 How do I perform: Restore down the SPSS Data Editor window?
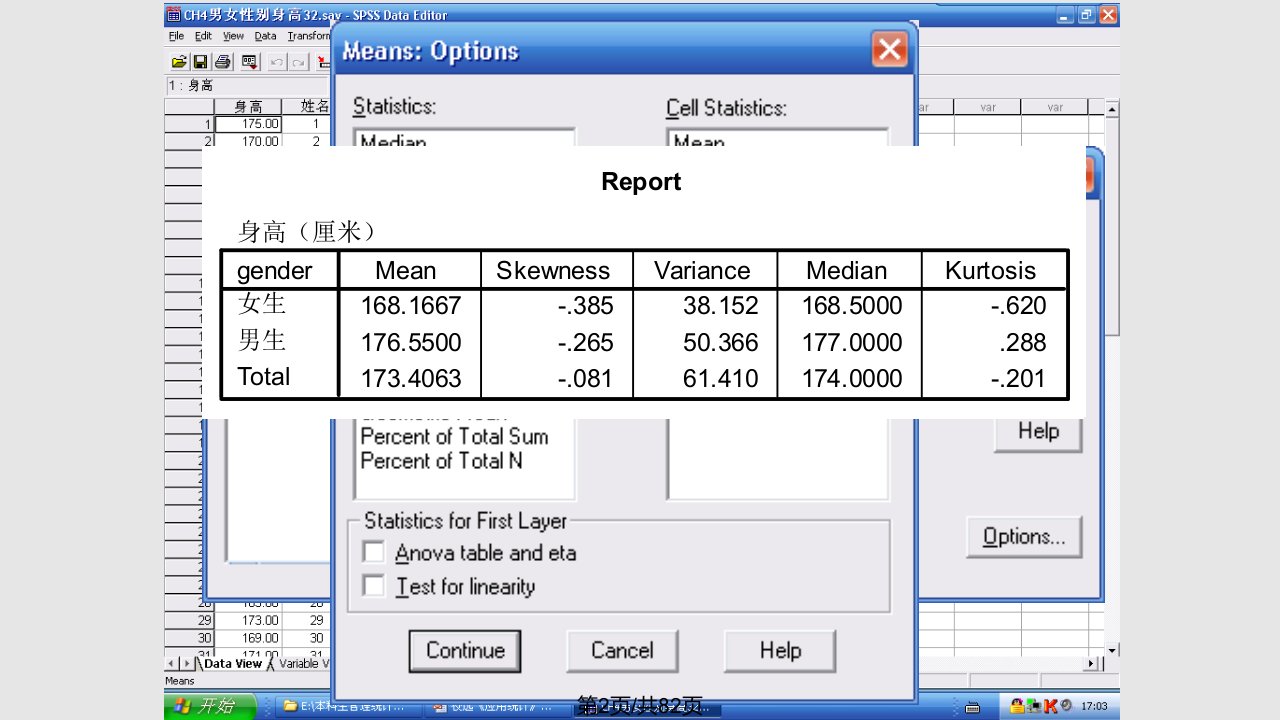pyautogui.click(x=1087, y=15)
